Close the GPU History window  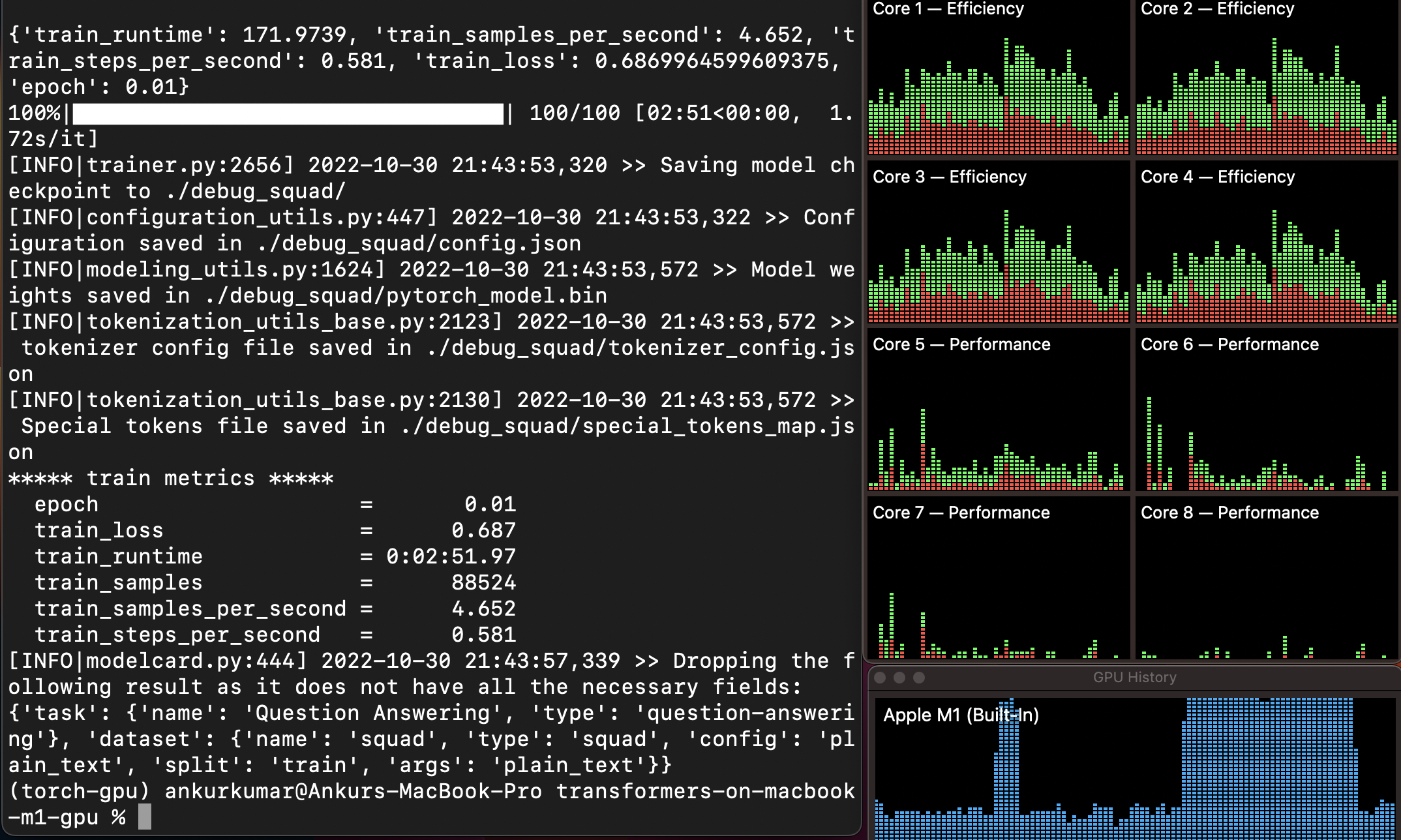880,678
